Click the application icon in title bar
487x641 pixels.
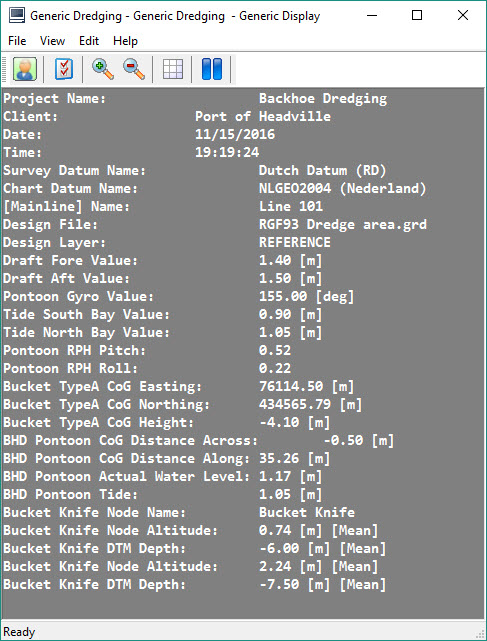click(x=17, y=16)
